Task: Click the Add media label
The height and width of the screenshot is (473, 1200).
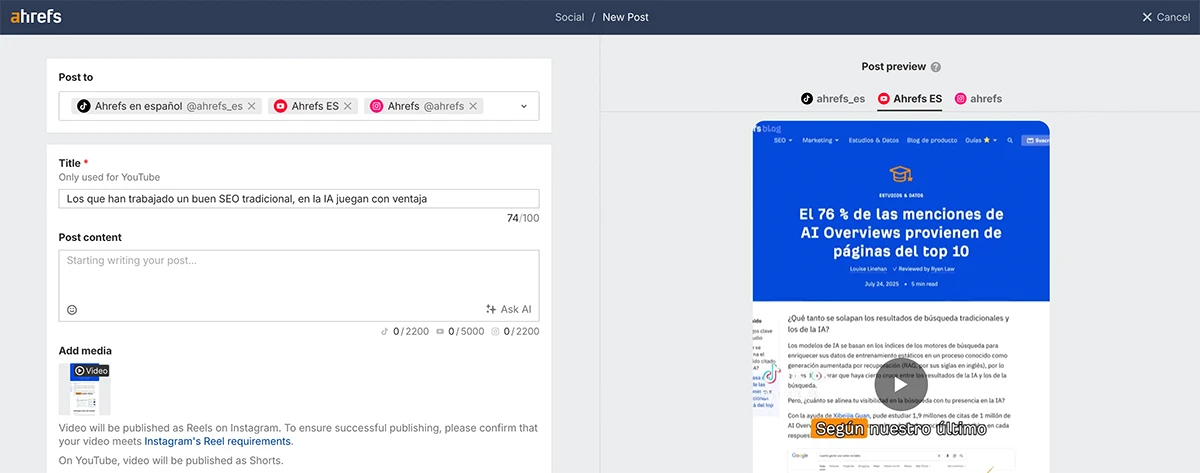Action: coord(85,351)
